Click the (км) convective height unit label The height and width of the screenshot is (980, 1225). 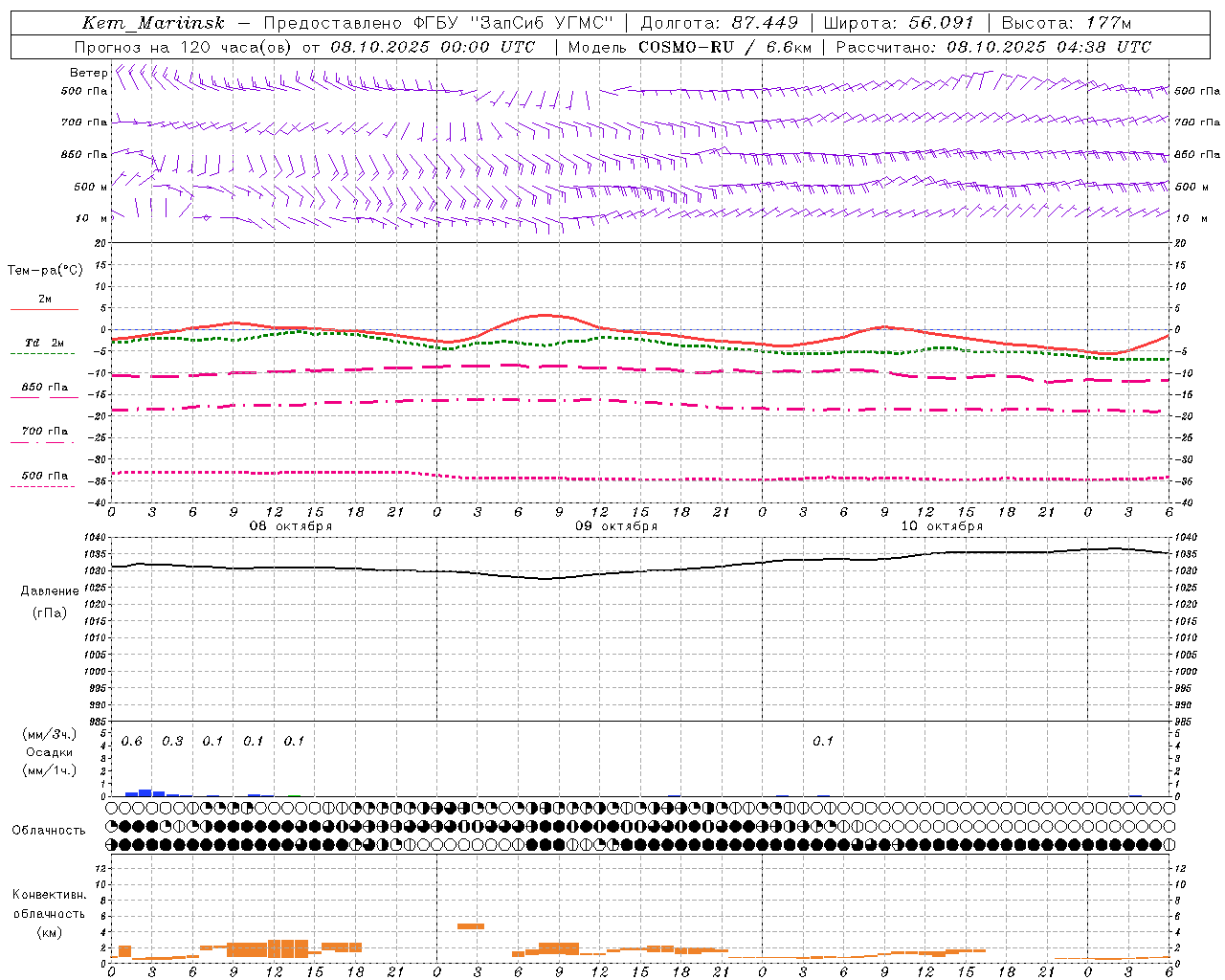coord(49,932)
